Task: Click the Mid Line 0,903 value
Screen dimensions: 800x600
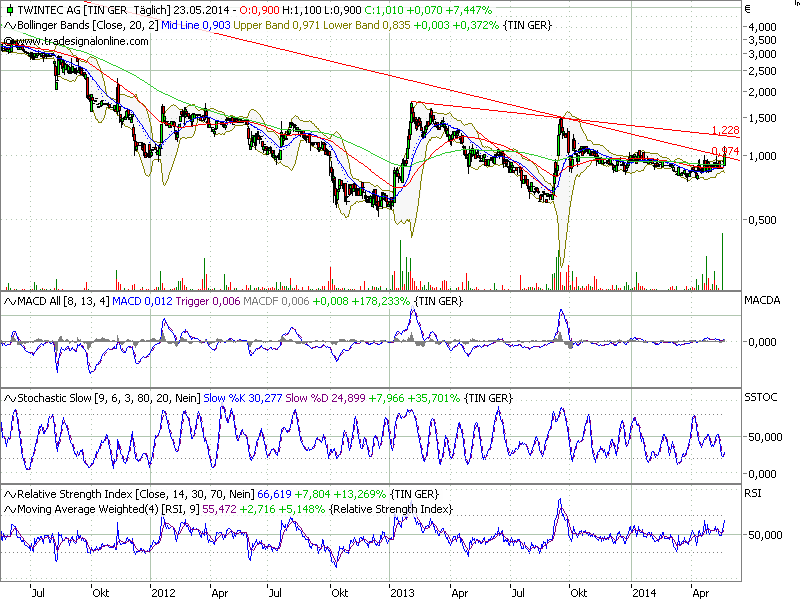Action: (x=196, y=26)
